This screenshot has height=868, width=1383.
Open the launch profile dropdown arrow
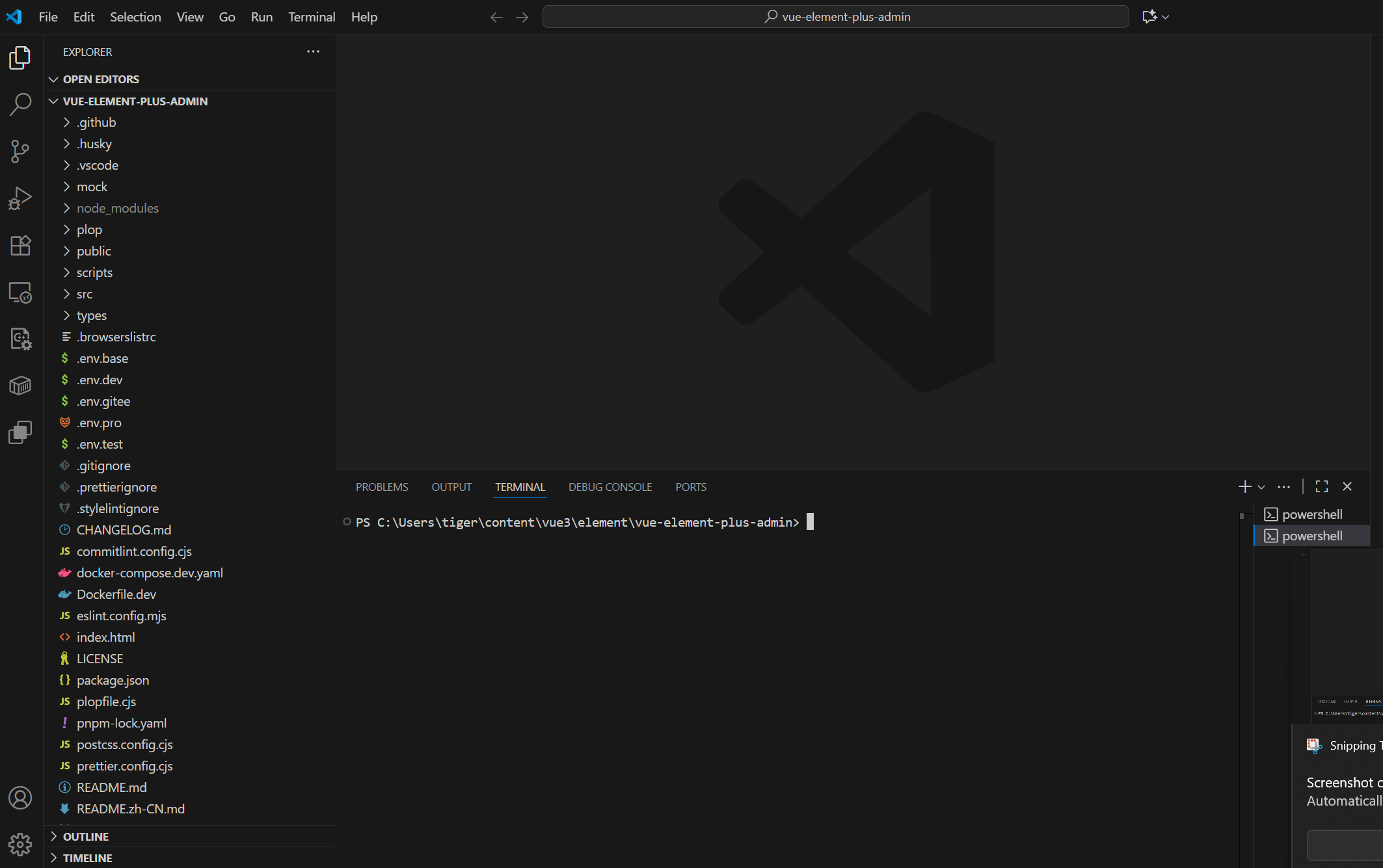[x=1261, y=487]
